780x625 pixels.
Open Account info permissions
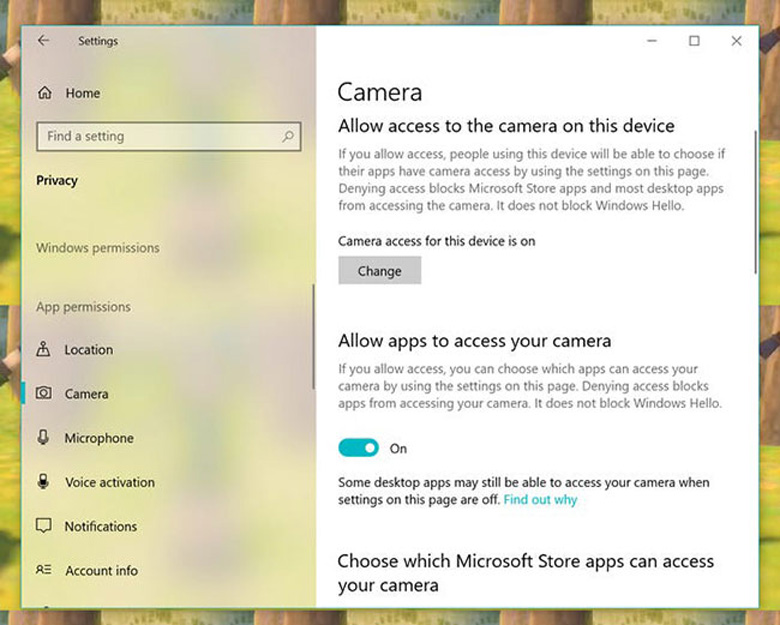click(101, 570)
